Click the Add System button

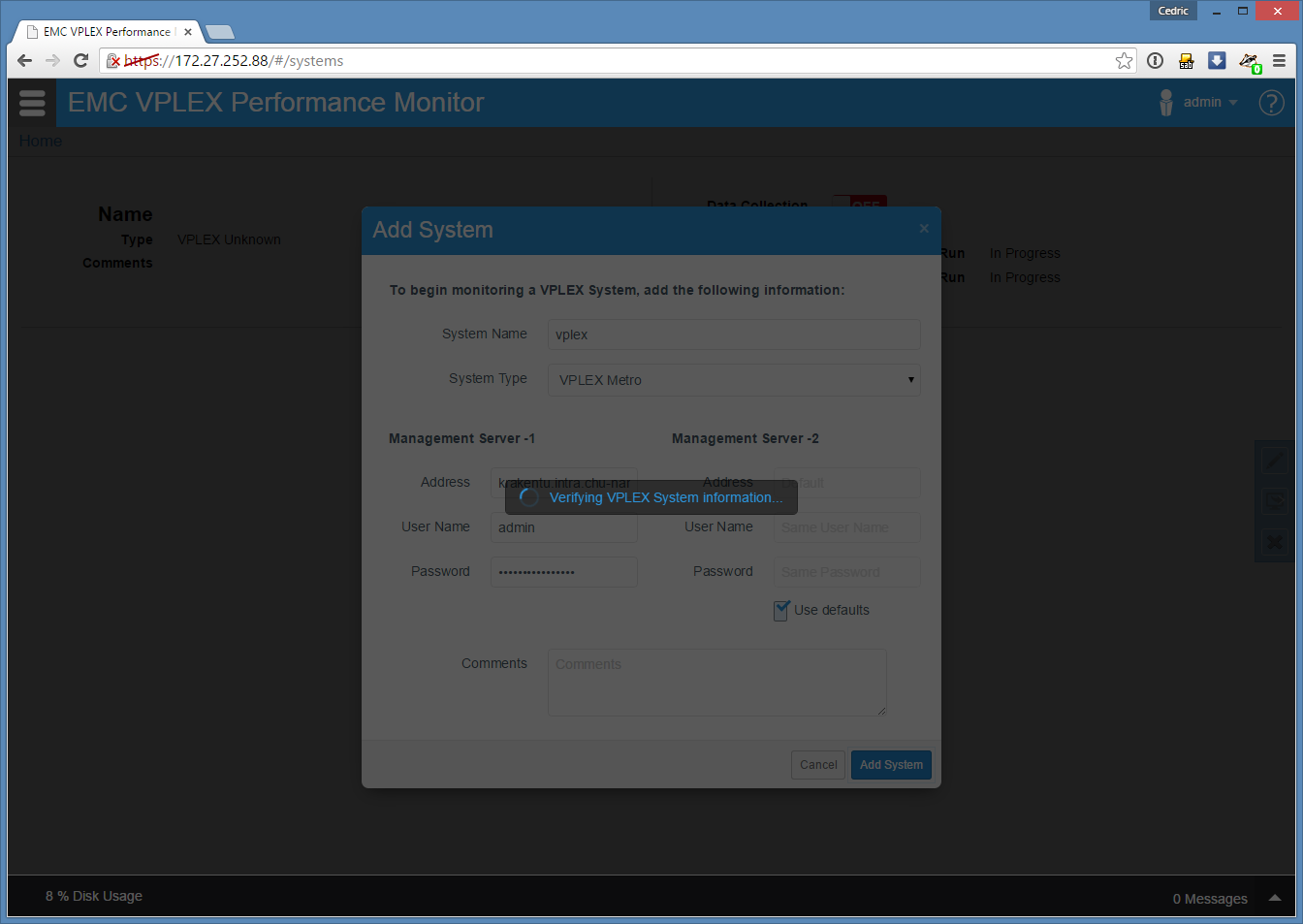click(x=891, y=765)
